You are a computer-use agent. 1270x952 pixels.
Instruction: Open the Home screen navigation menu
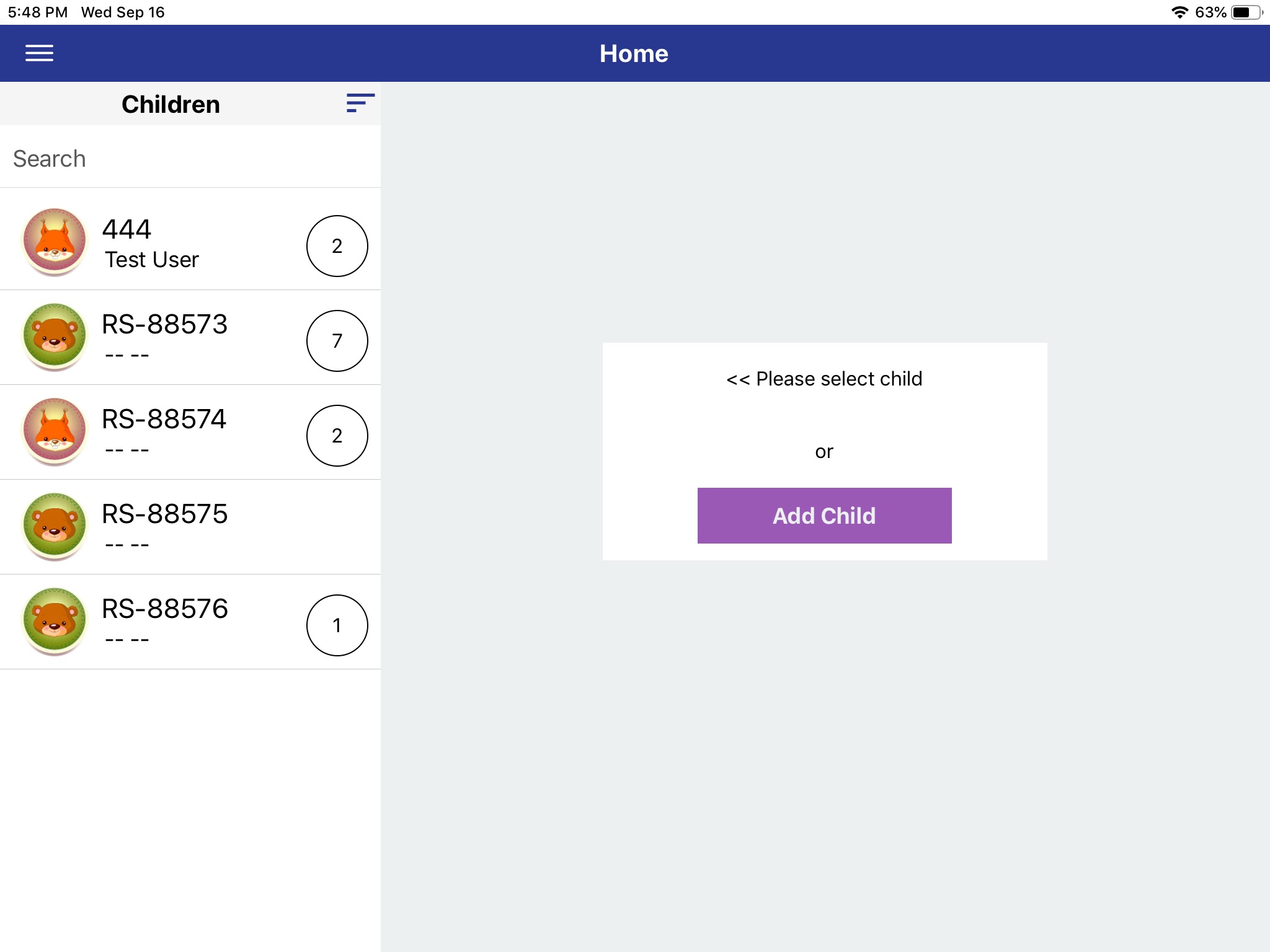pyautogui.click(x=39, y=53)
